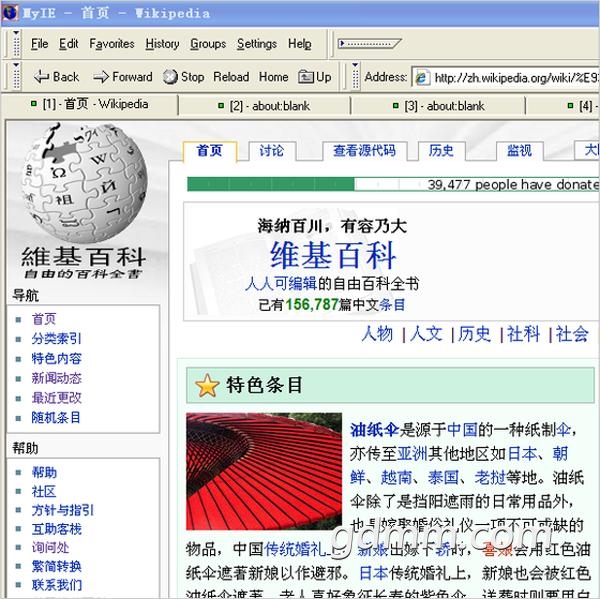Click the green marker on tab [3]
This screenshot has height=599, width=600.
396,105
